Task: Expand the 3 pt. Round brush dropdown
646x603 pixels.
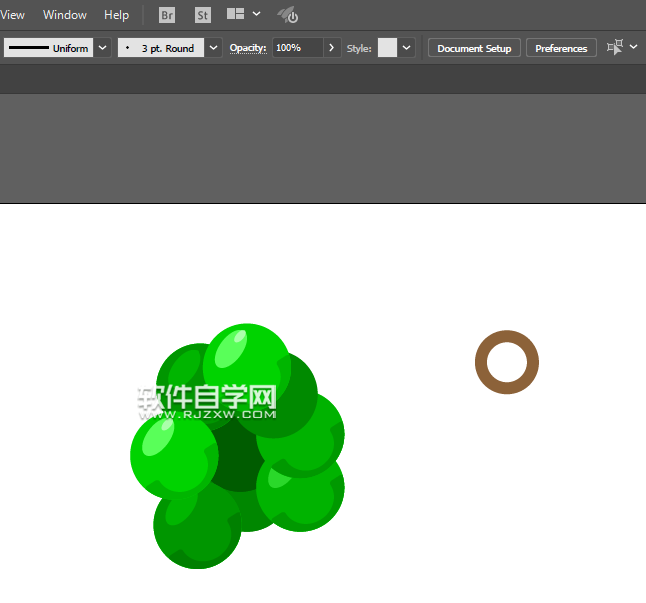Action: [213, 48]
